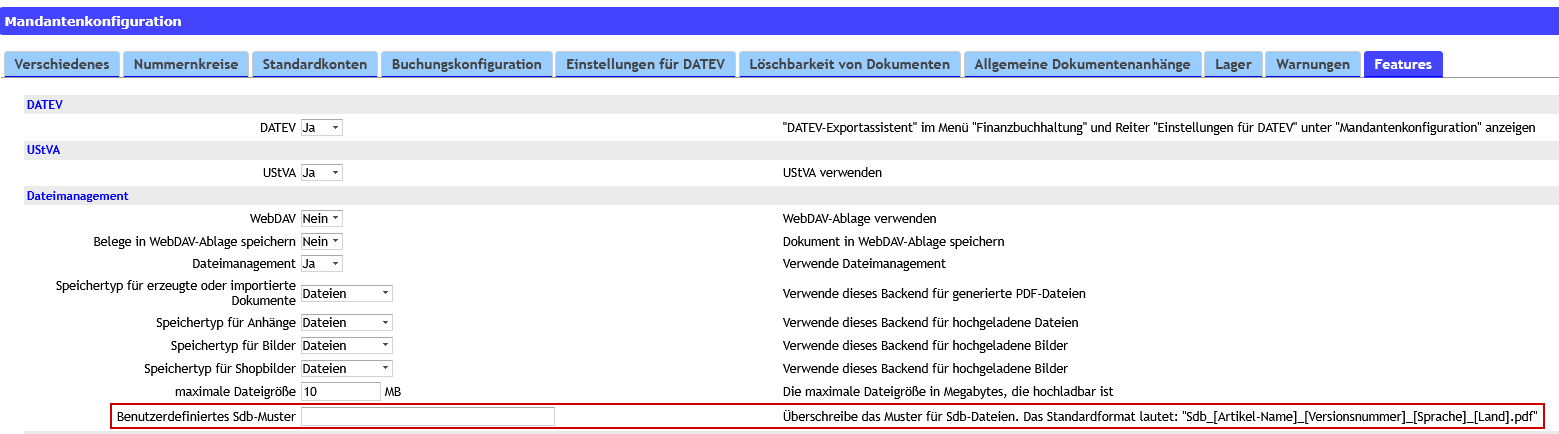The image size is (1559, 434).
Task: Expand Speichertyp für erzeugte Dokumente dropdown
Action: tap(346, 293)
